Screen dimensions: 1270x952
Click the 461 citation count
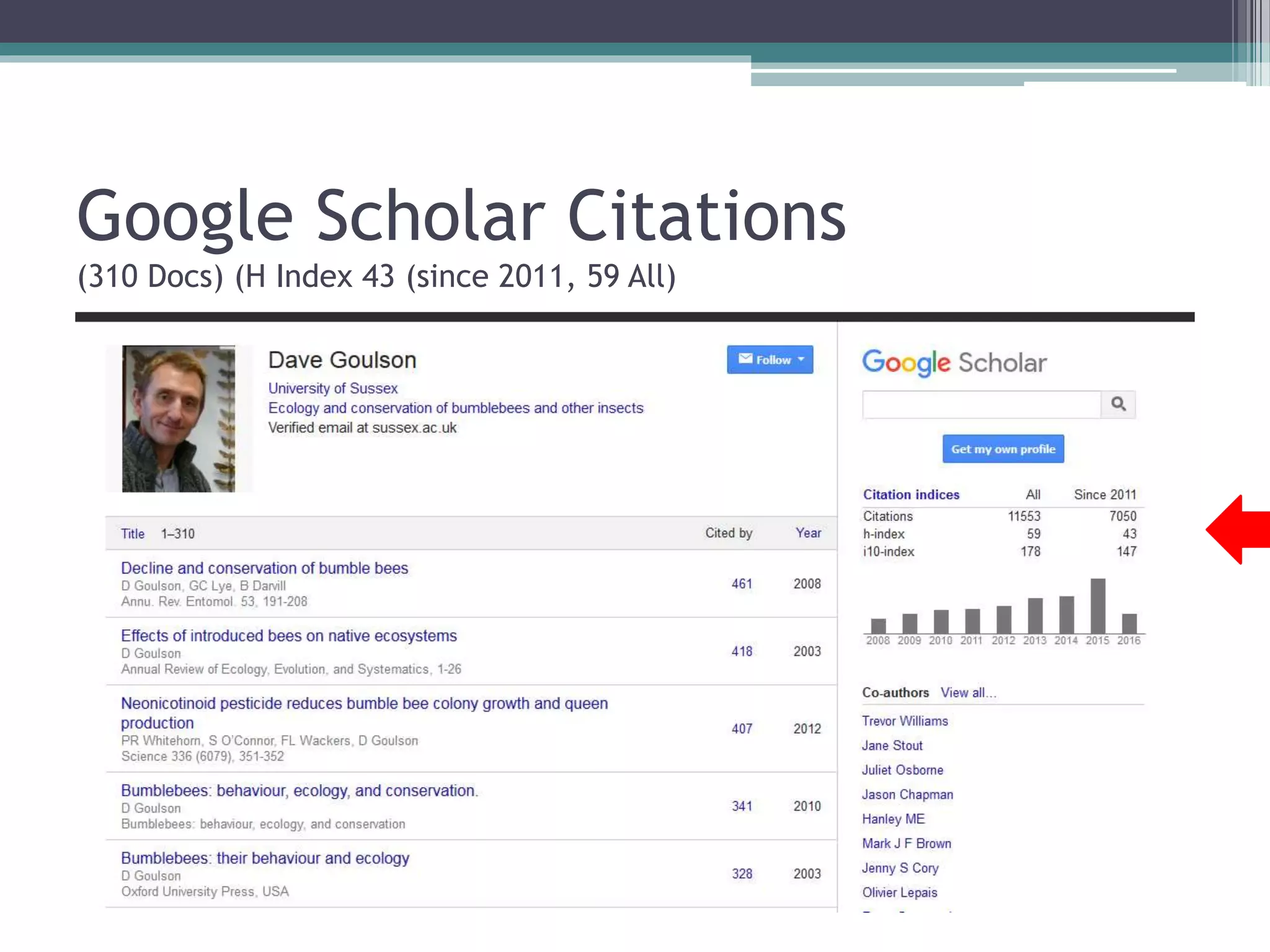click(742, 584)
